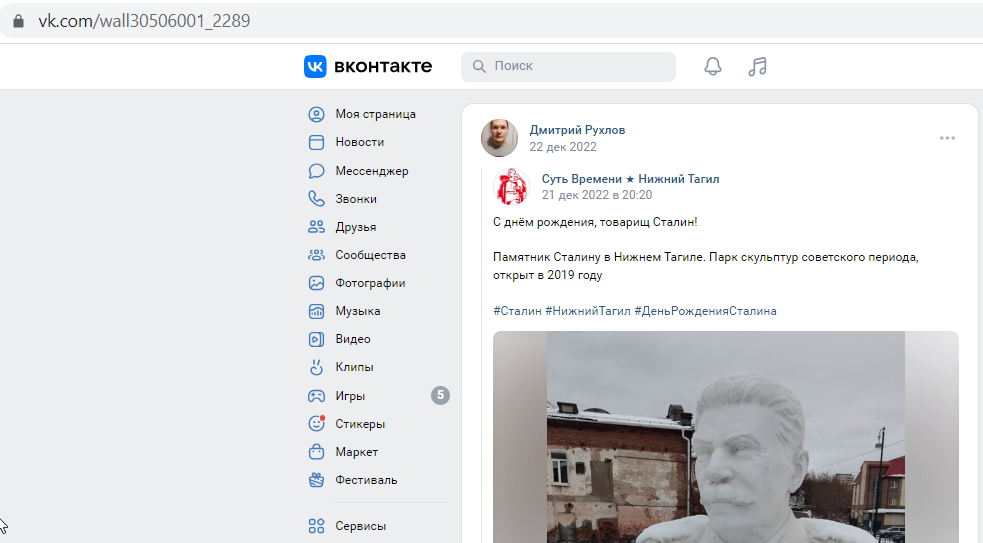The height and width of the screenshot is (543, 983).
Task: Click the Новости feed icon
Action: point(317,142)
